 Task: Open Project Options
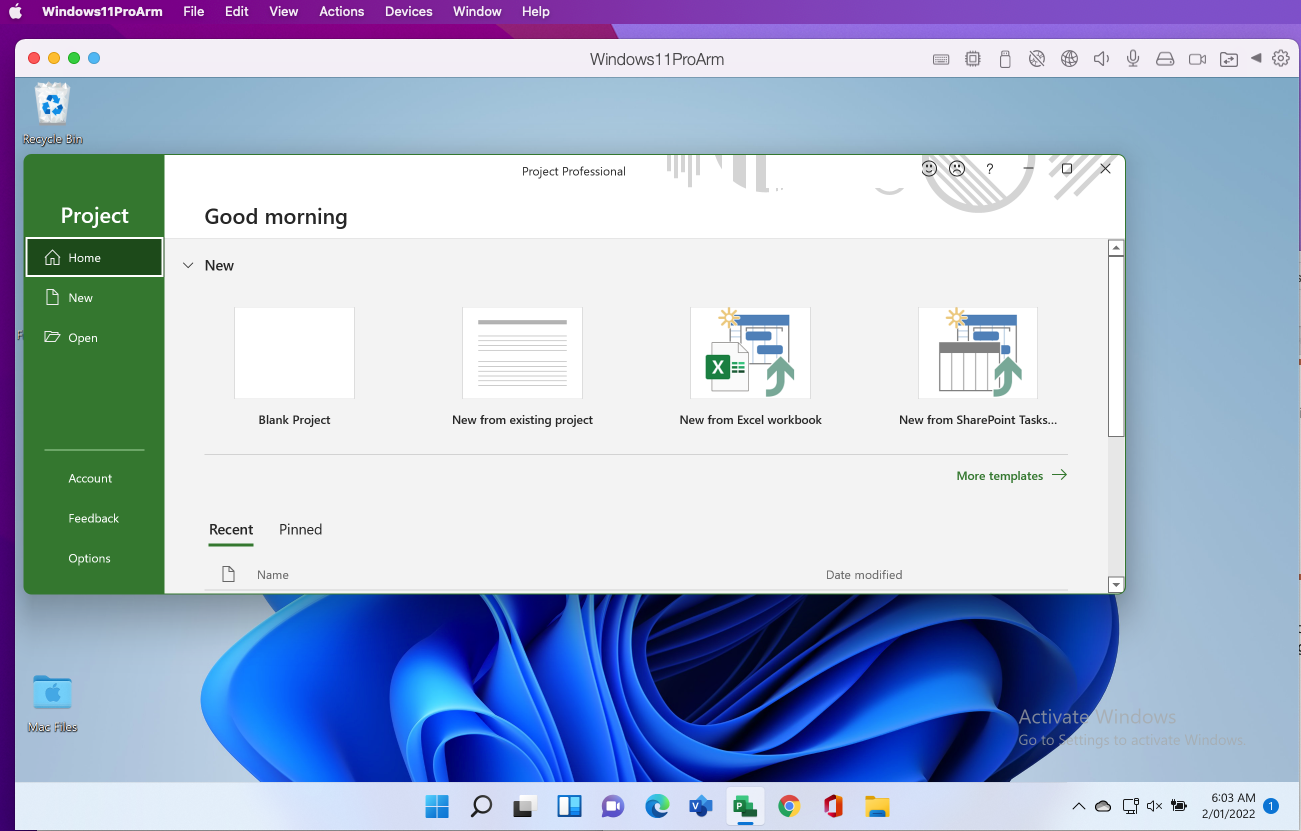[89, 558]
